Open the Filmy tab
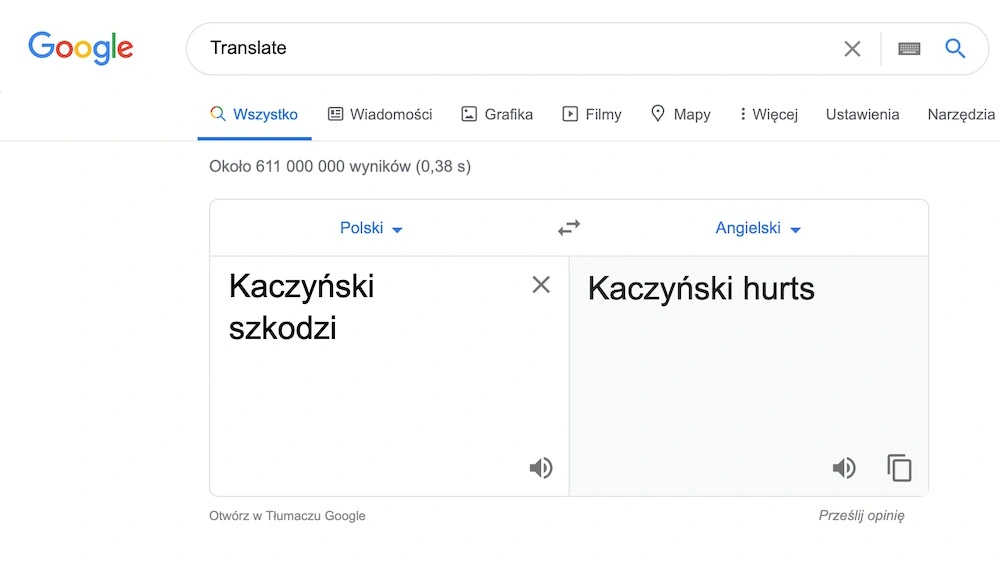The width and height of the screenshot is (1000, 562). pyautogui.click(x=592, y=114)
